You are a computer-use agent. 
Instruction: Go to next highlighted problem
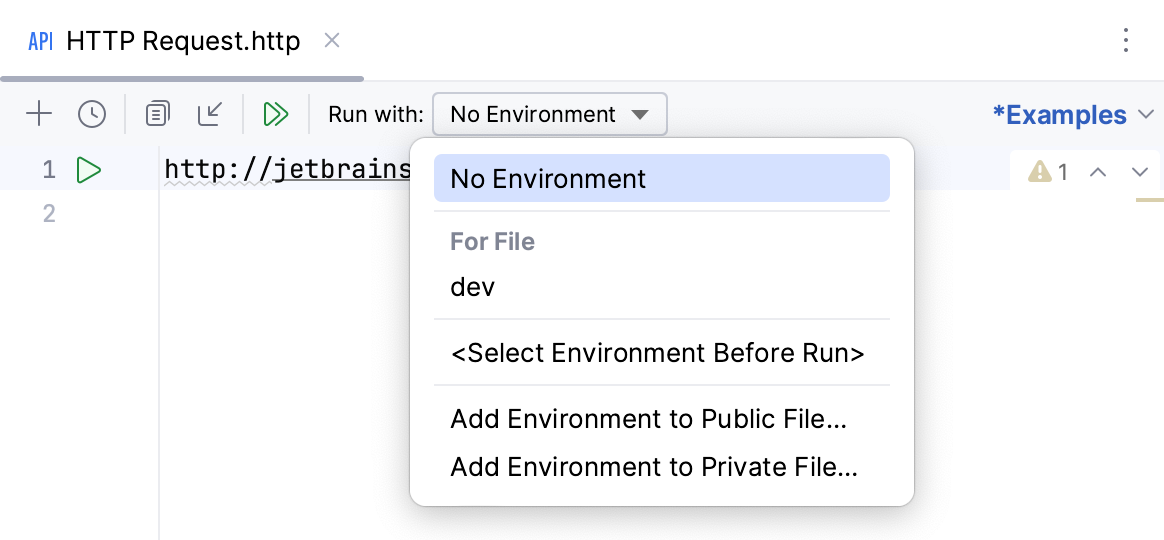1139,172
